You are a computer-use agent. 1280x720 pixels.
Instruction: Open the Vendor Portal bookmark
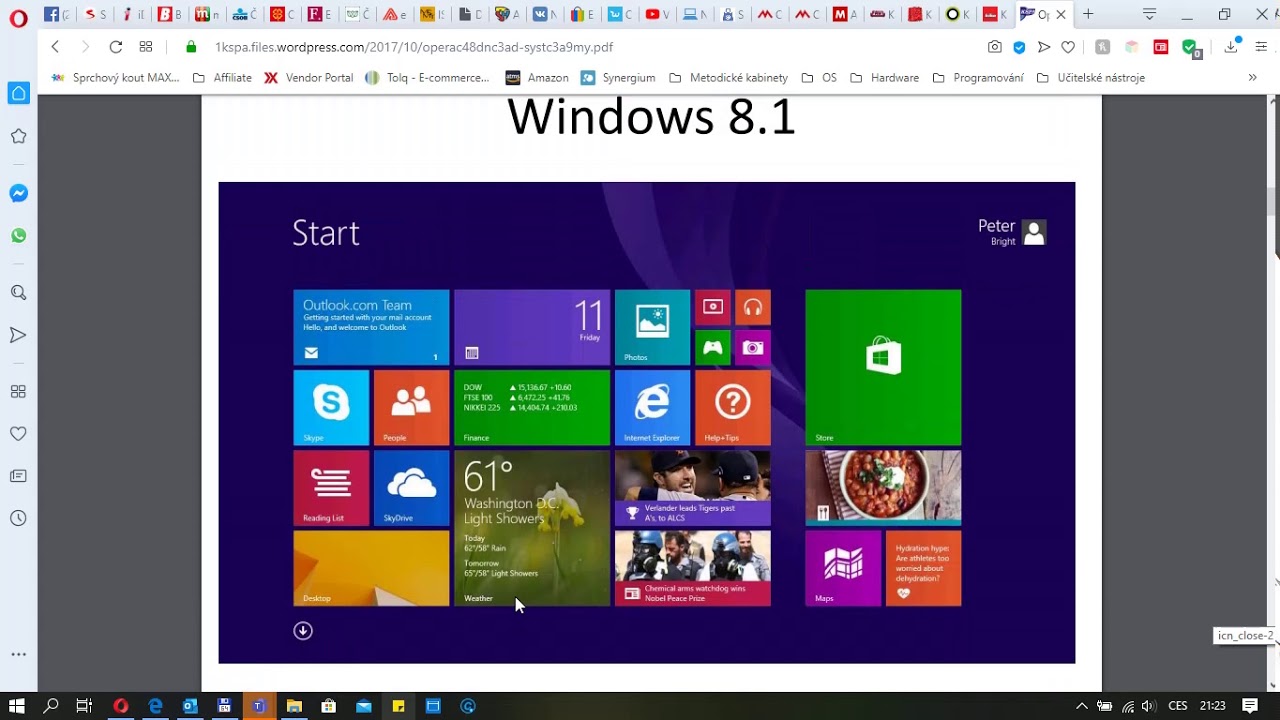point(309,77)
